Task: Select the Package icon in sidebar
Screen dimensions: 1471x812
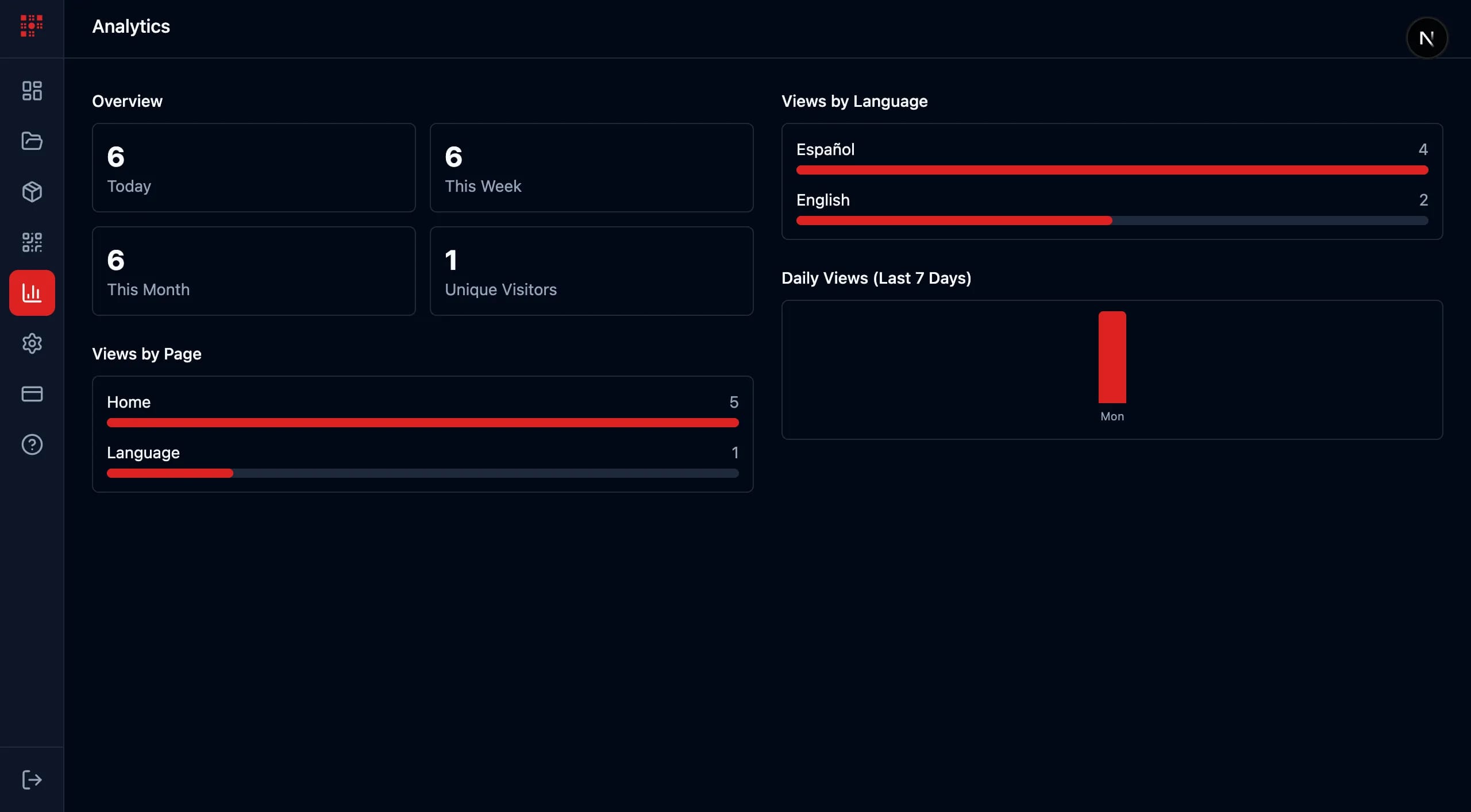Action: (32, 192)
